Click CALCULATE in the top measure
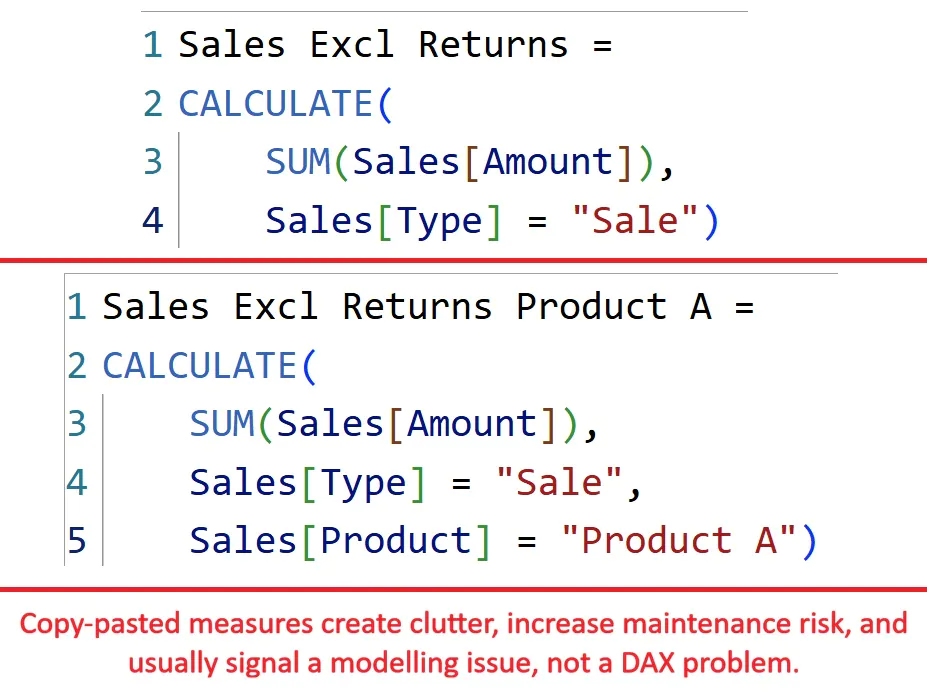927x696 pixels. tap(274, 104)
